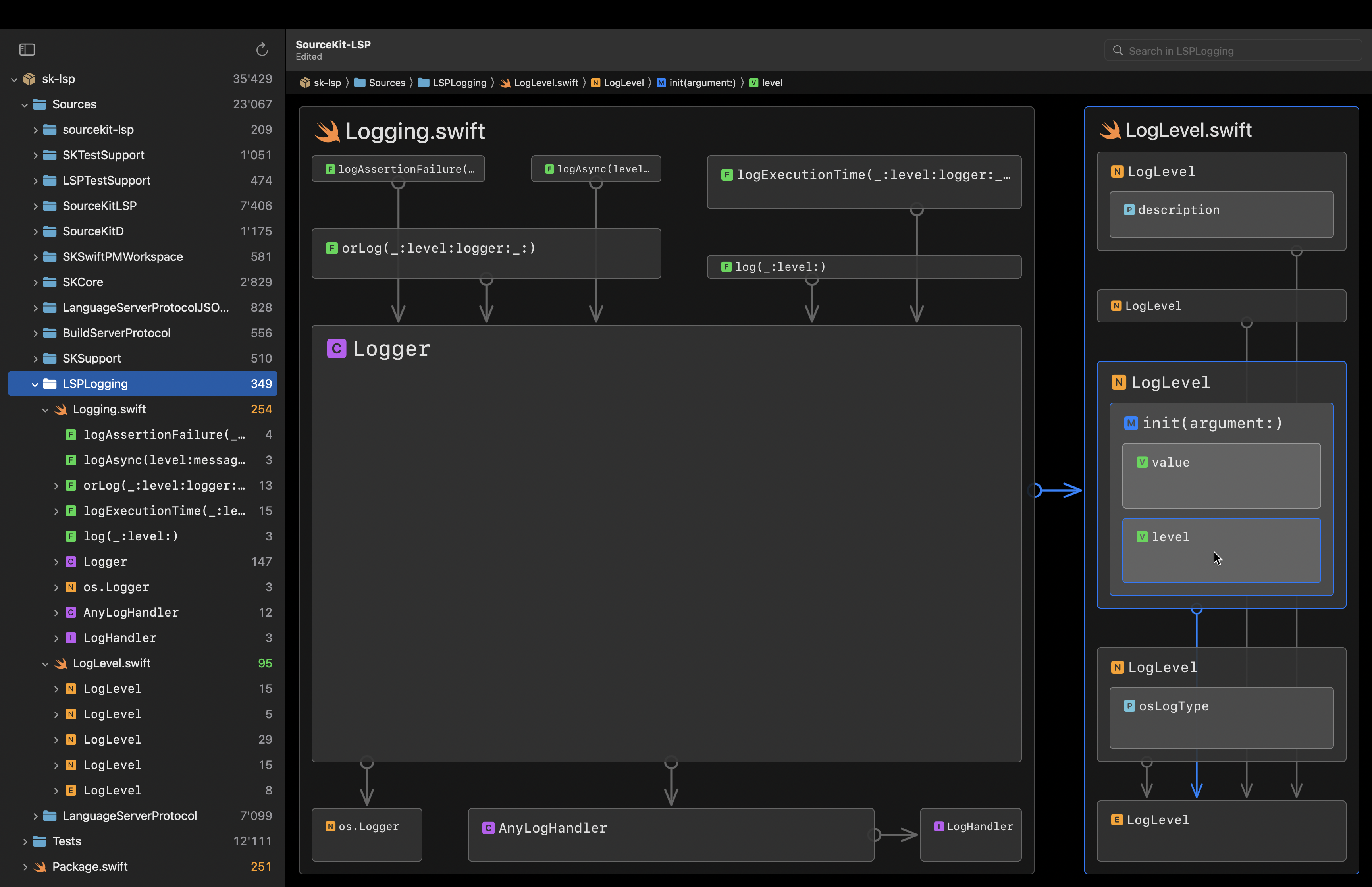This screenshot has width=1372, height=887.
Task: Select sidebar LogLevel row with count 29
Action: point(143,740)
